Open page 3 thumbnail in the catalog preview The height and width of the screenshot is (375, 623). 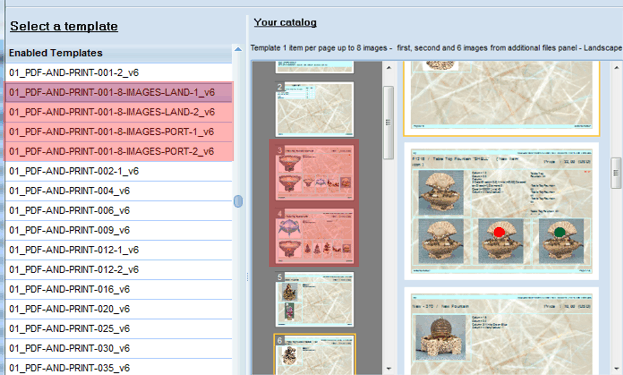tap(314, 172)
